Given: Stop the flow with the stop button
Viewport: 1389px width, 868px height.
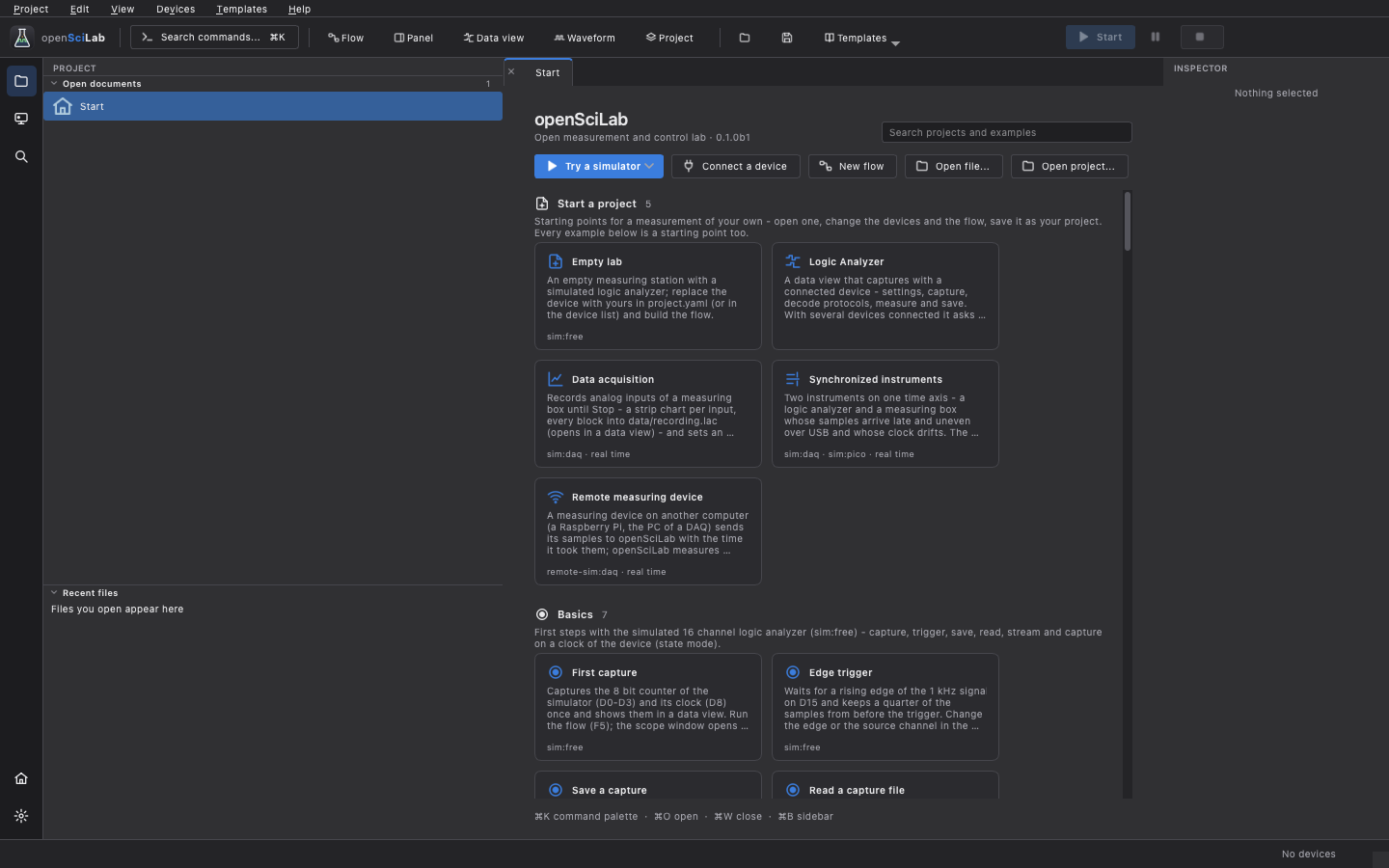Looking at the screenshot, I should click(x=1202, y=37).
